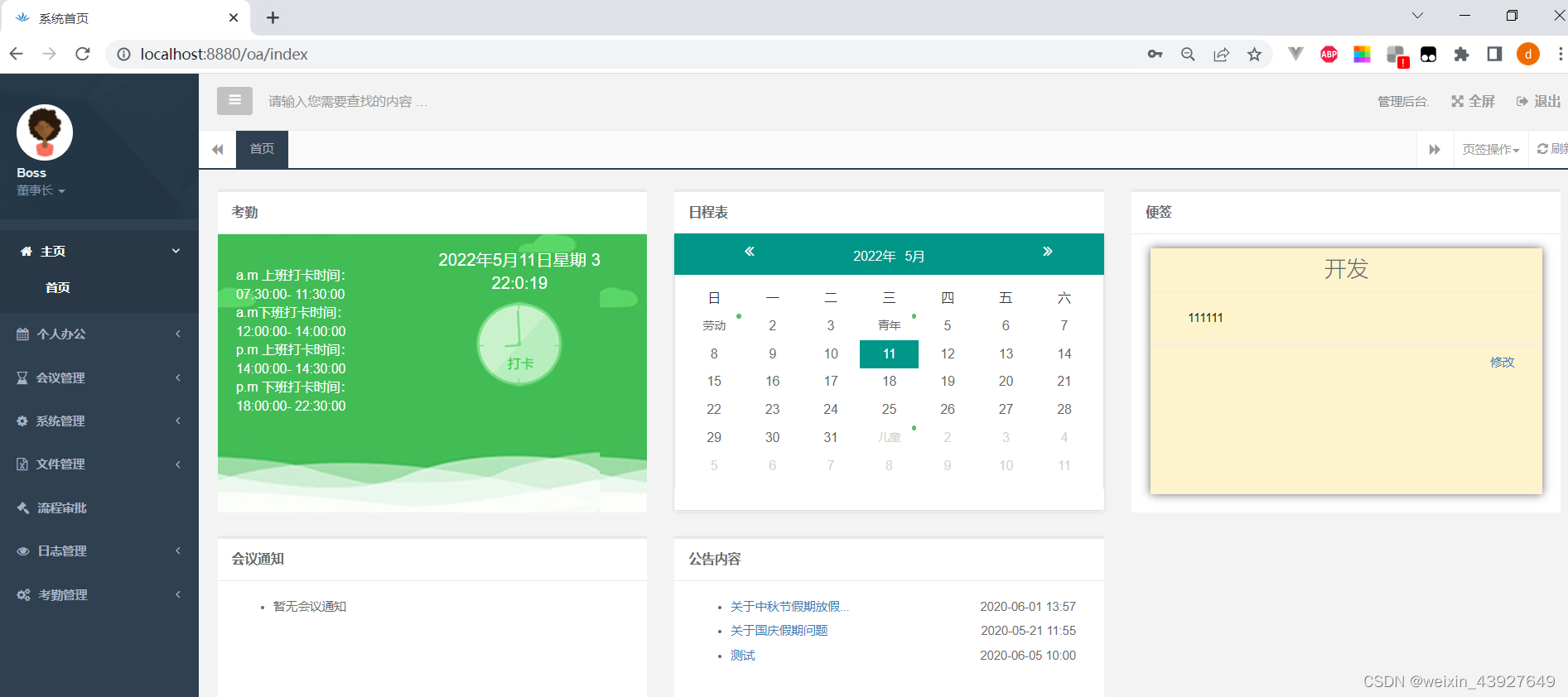Click the gears icon beside 考勤管理
Viewport: 1568px width, 697px height.
23,594
